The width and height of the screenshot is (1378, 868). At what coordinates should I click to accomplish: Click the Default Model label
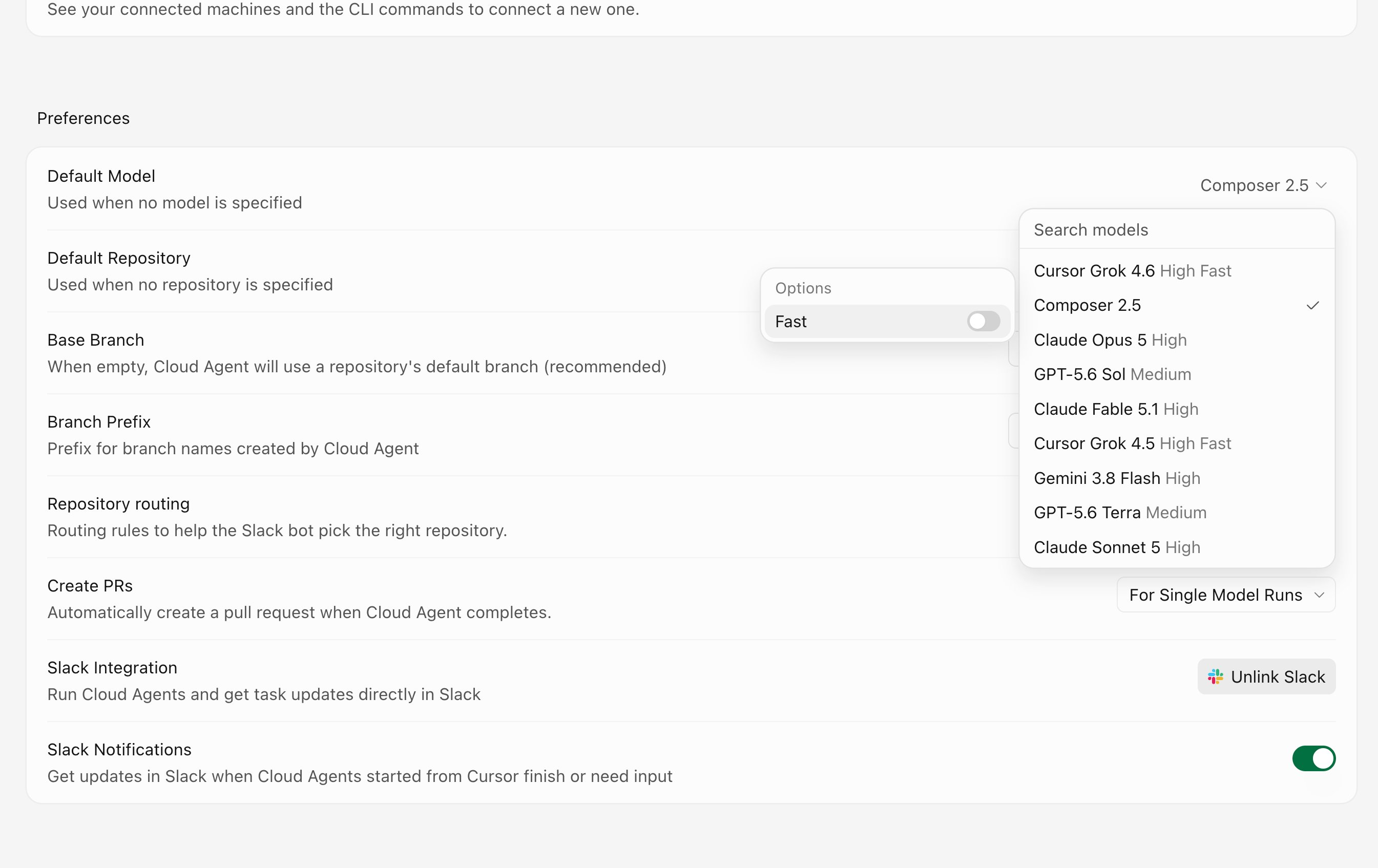click(101, 176)
